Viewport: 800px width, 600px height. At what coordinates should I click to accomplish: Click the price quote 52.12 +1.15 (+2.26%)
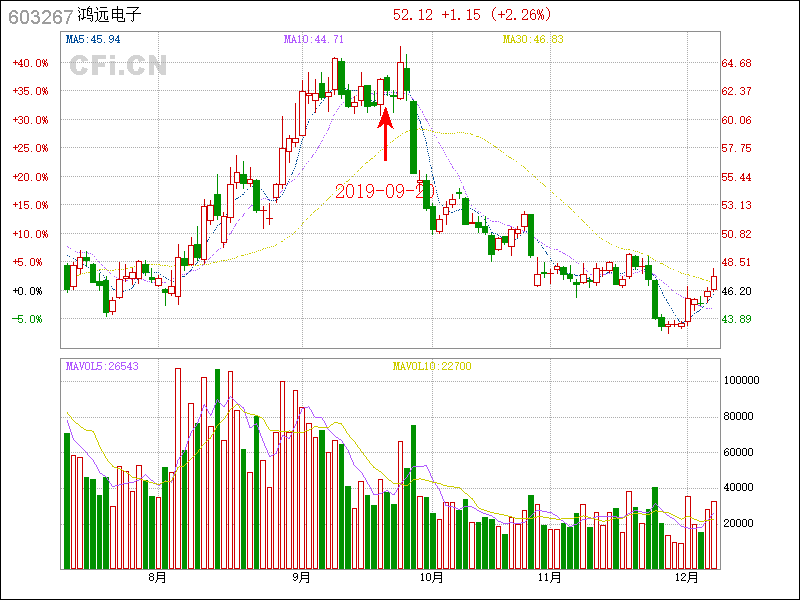tap(472, 15)
